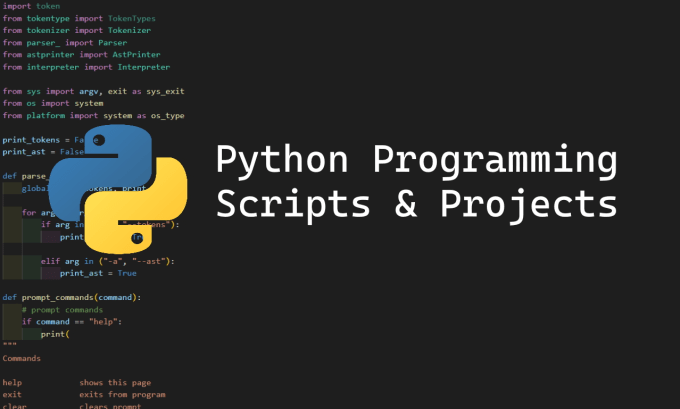680x409 pixels.
Task: Click the Python logo
Action: point(118,189)
